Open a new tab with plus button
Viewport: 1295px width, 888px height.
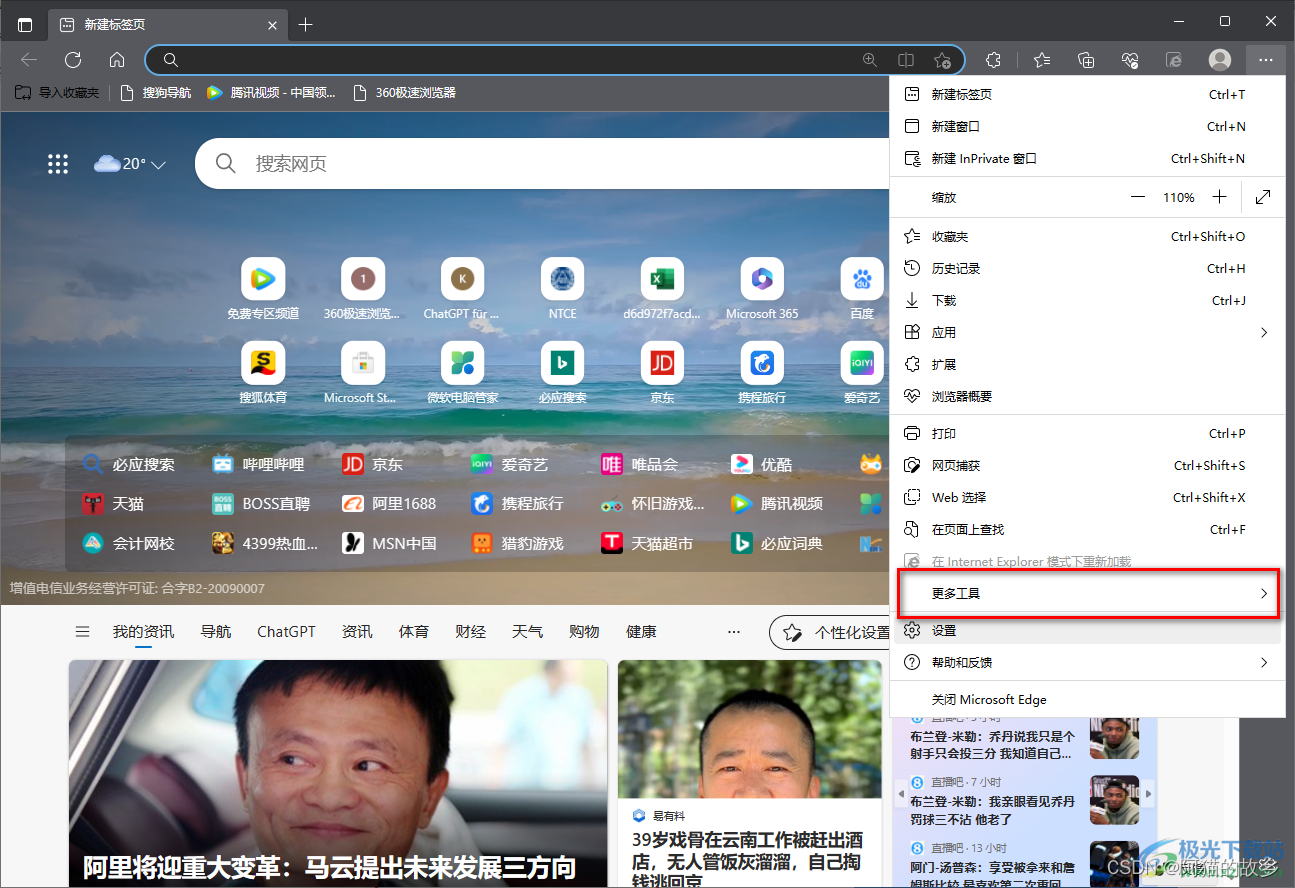pos(306,25)
